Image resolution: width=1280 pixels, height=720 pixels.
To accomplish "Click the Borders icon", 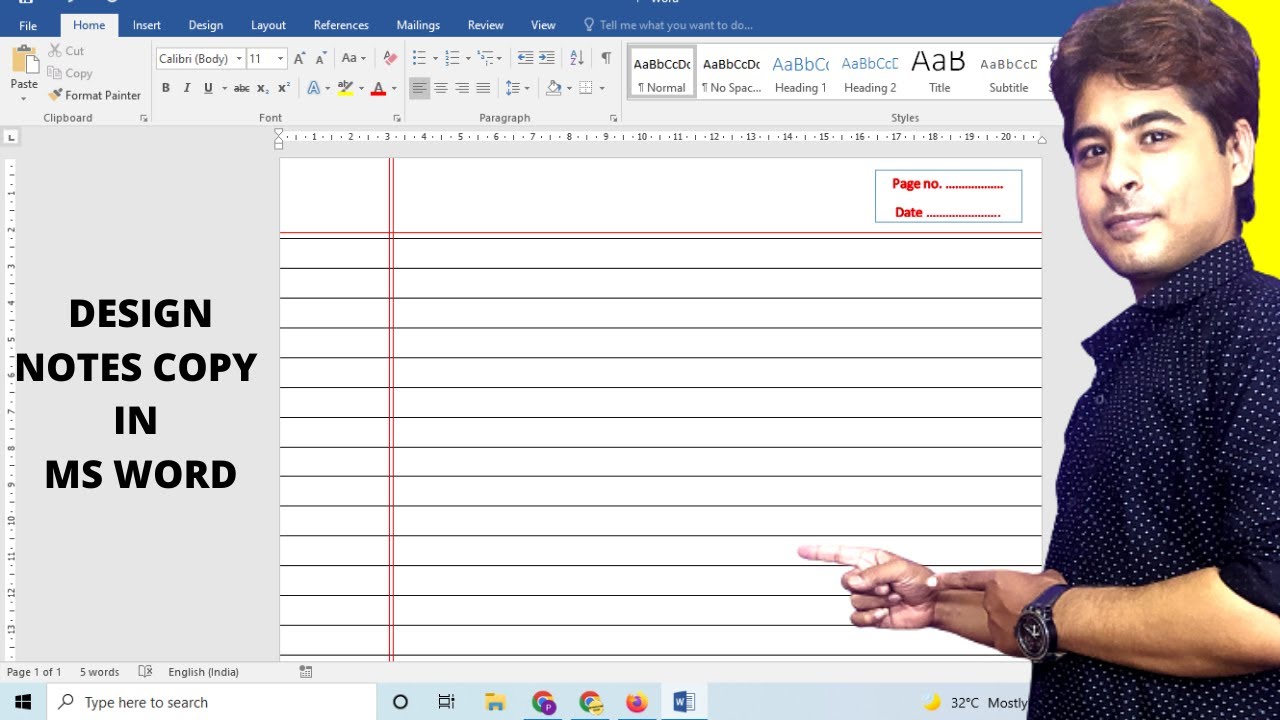I will 586,88.
